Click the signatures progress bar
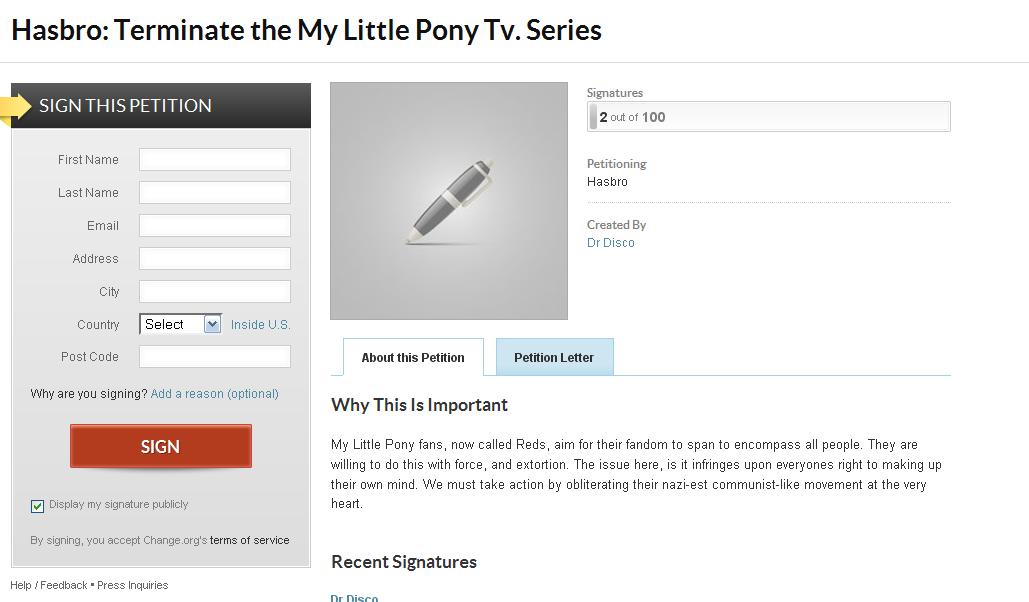 (768, 117)
